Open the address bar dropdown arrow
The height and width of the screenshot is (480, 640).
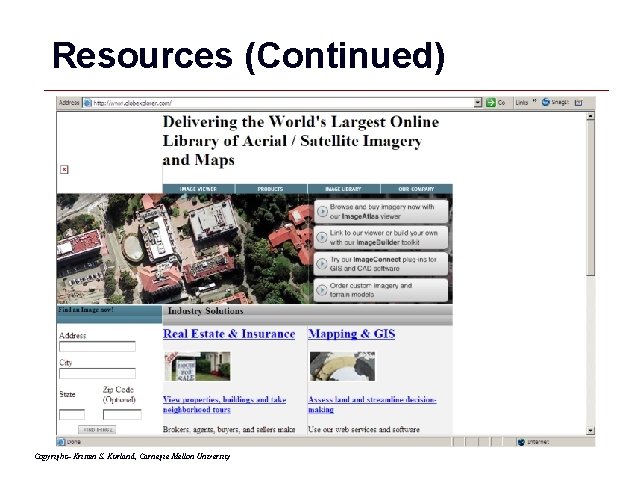478,103
